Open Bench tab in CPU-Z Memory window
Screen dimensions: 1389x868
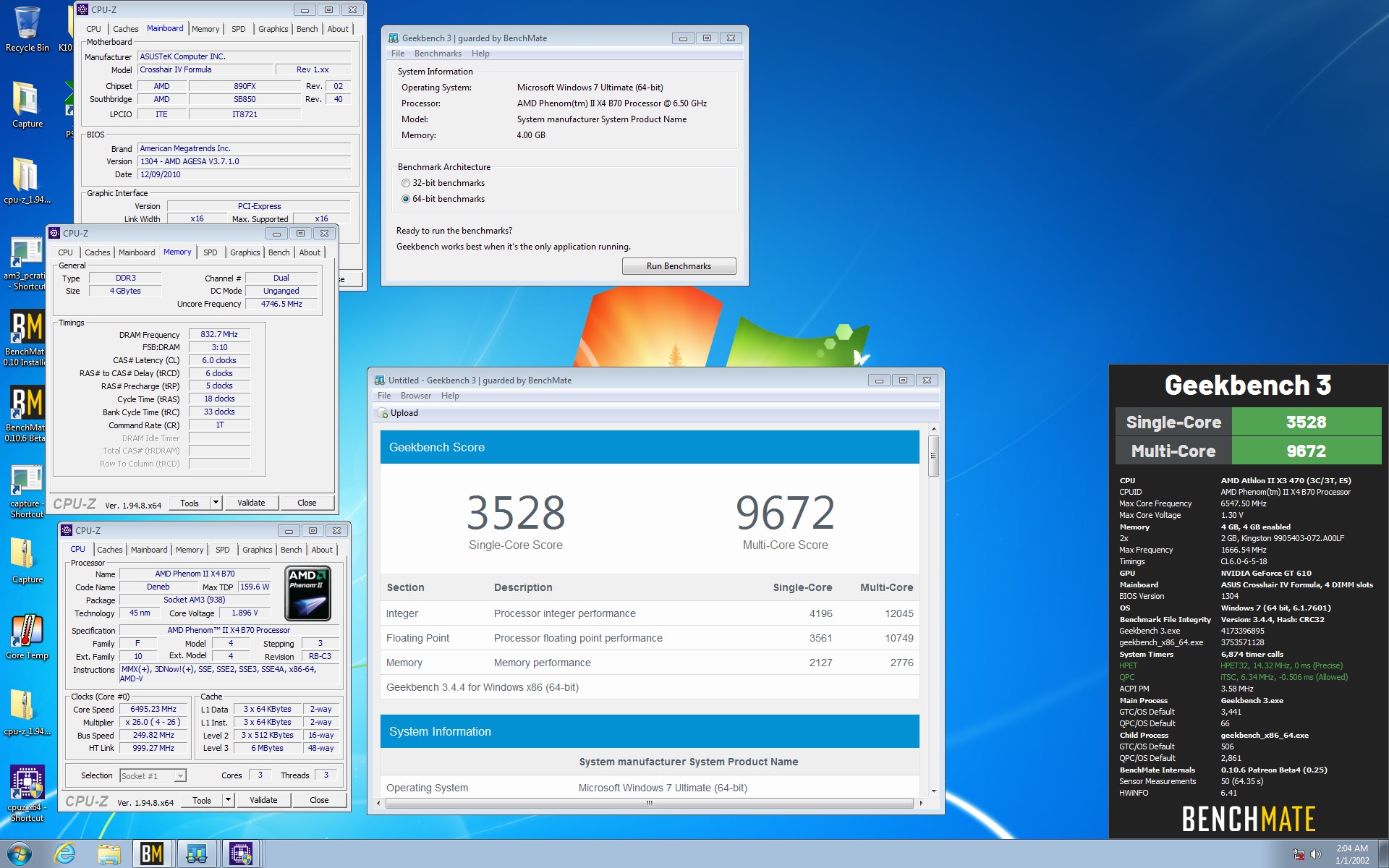point(279,252)
